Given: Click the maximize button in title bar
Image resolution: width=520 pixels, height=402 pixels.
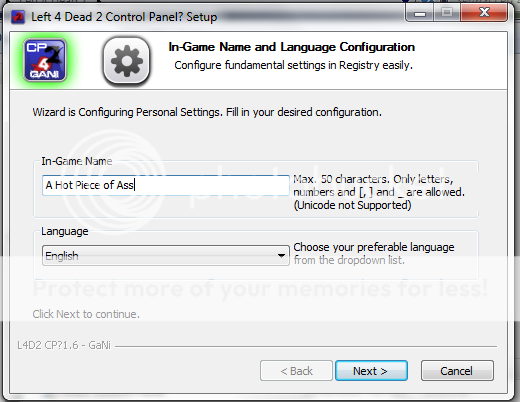Looking at the screenshot, I should 447,13.
